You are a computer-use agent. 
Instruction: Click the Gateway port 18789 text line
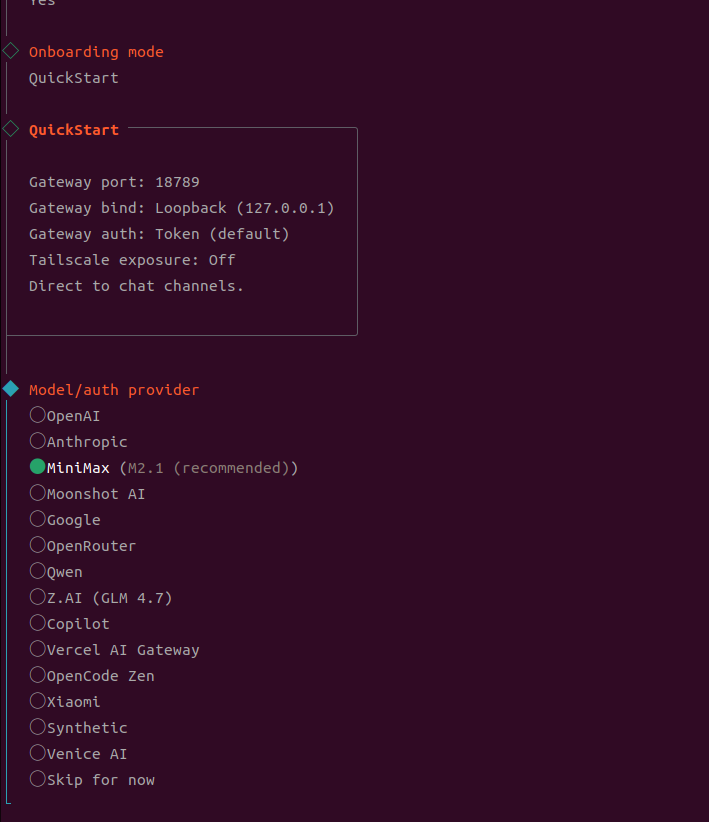pyautogui.click(x=113, y=181)
